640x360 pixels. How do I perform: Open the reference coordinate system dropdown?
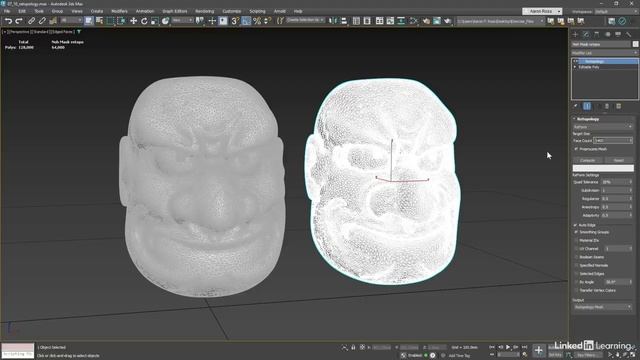click(x=182, y=20)
